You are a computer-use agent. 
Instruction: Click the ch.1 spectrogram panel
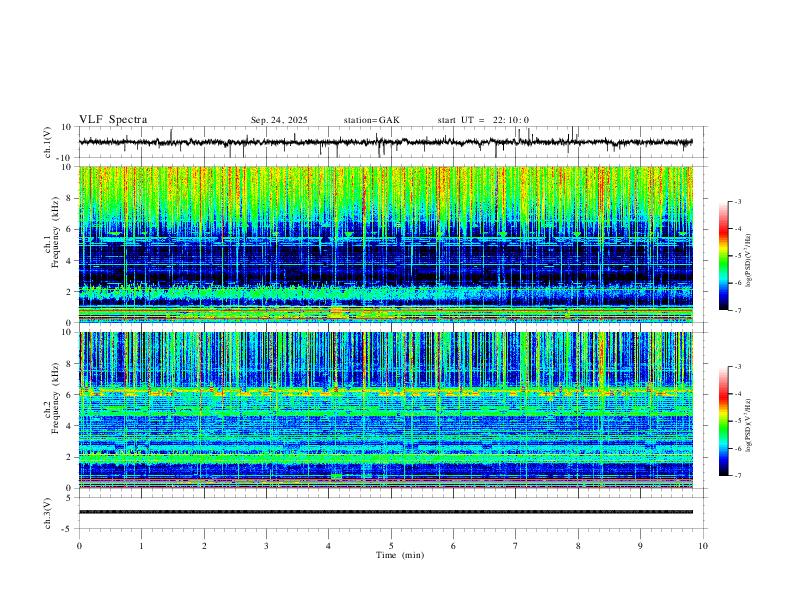click(x=386, y=244)
